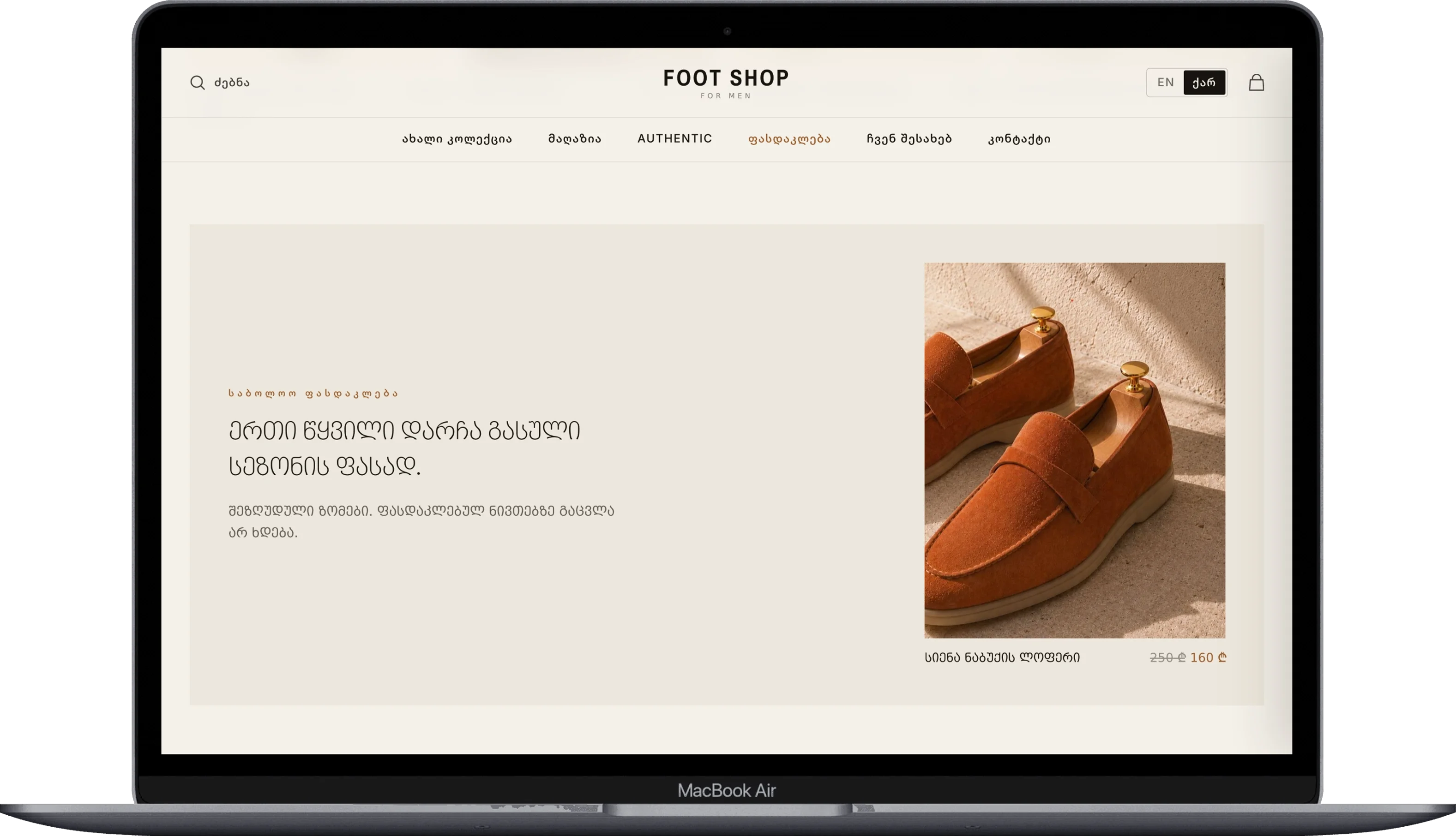Screen dimensions: 1456x836
Task: Click the search magnifier icon
Action: click(197, 83)
